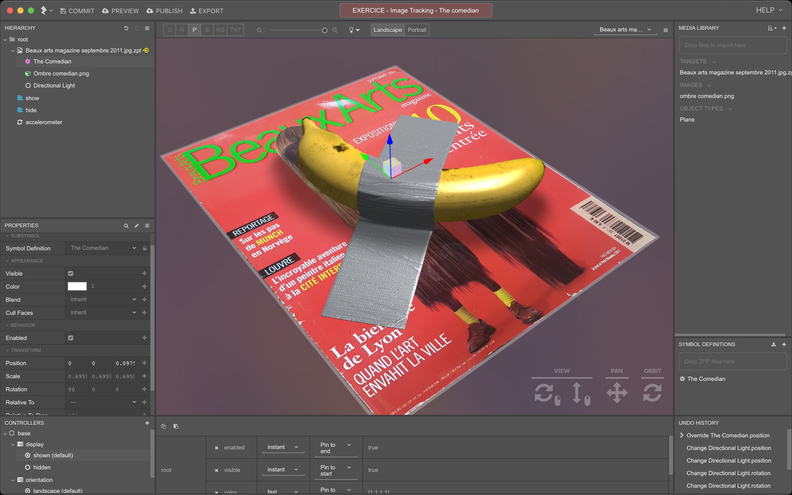Collapse the root node in Hierarchy

coord(6,39)
